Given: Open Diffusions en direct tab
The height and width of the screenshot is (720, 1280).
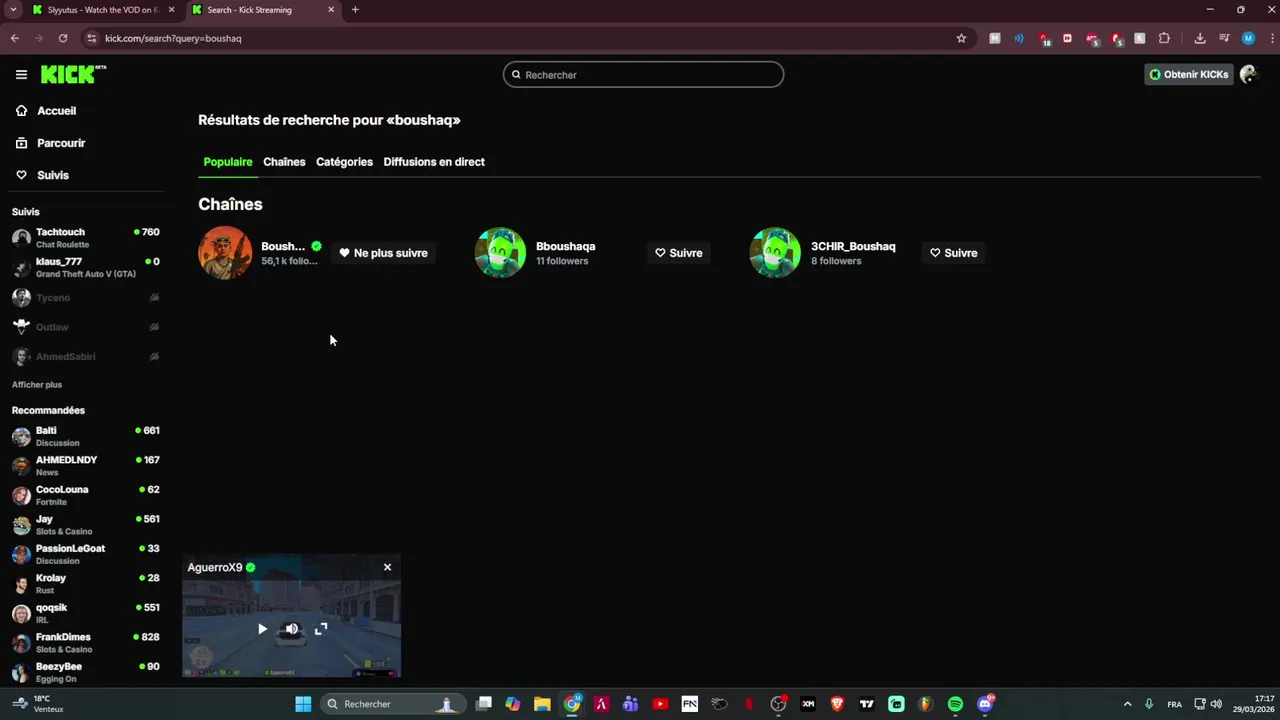Looking at the screenshot, I should [434, 162].
